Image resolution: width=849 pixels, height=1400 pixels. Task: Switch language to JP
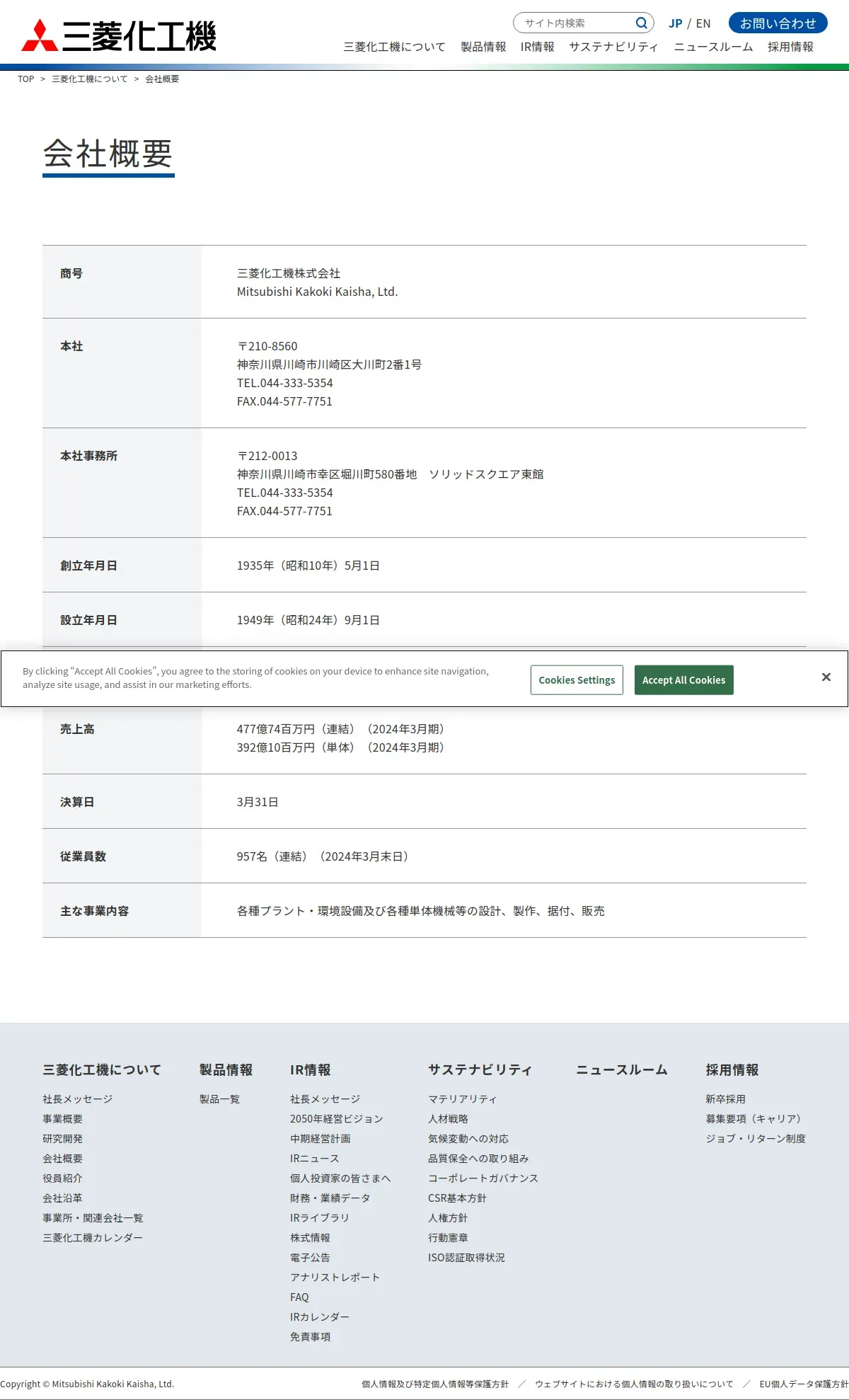(x=676, y=23)
